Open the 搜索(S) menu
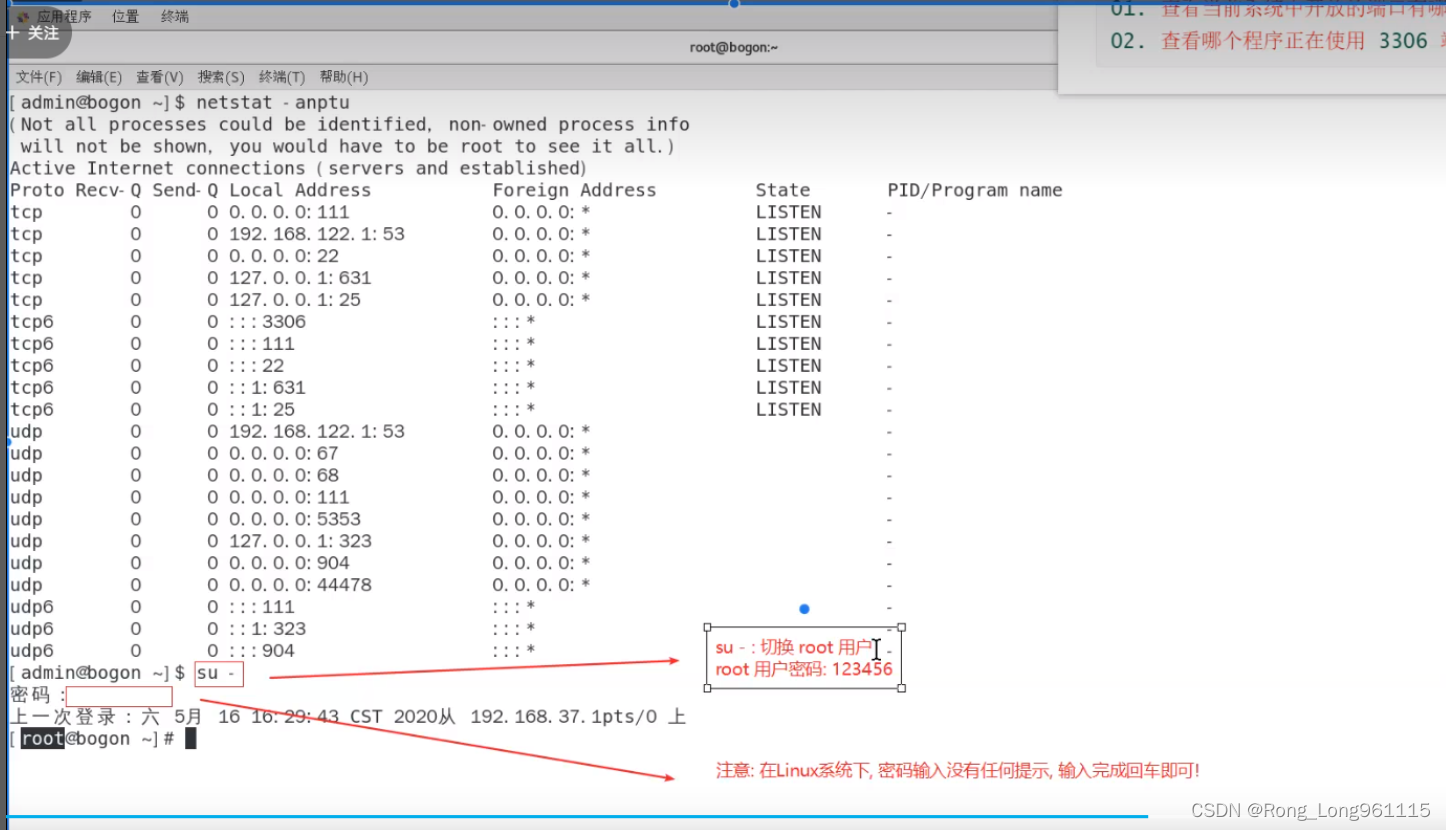Viewport: 1446px width, 830px height. click(x=221, y=77)
